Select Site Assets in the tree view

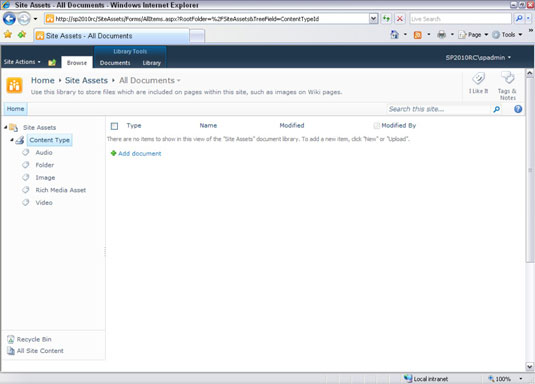point(40,127)
